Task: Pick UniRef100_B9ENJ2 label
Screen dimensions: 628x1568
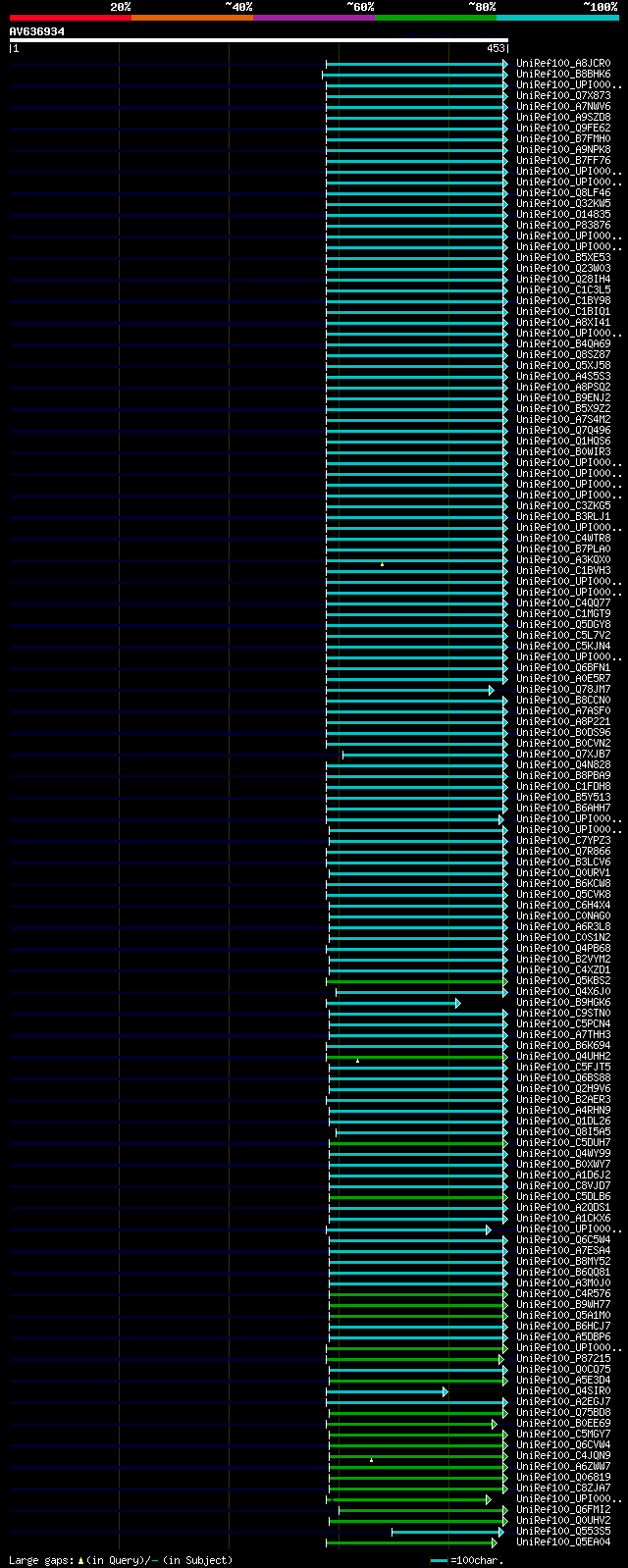Action: click(x=563, y=398)
